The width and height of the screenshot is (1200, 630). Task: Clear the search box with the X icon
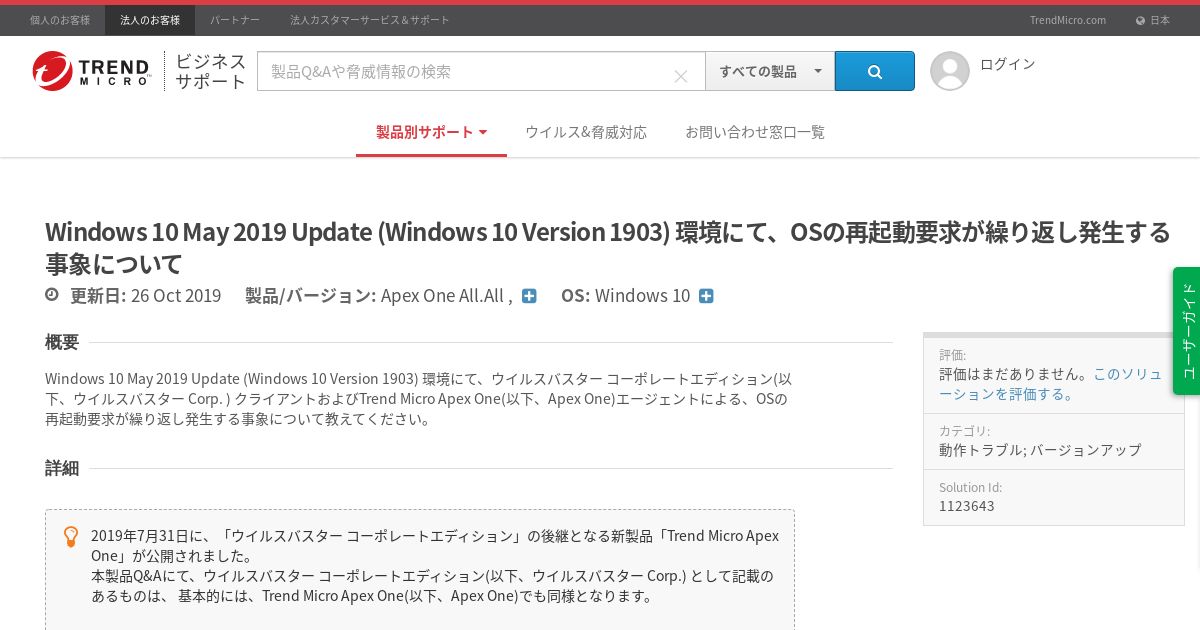[680, 76]
